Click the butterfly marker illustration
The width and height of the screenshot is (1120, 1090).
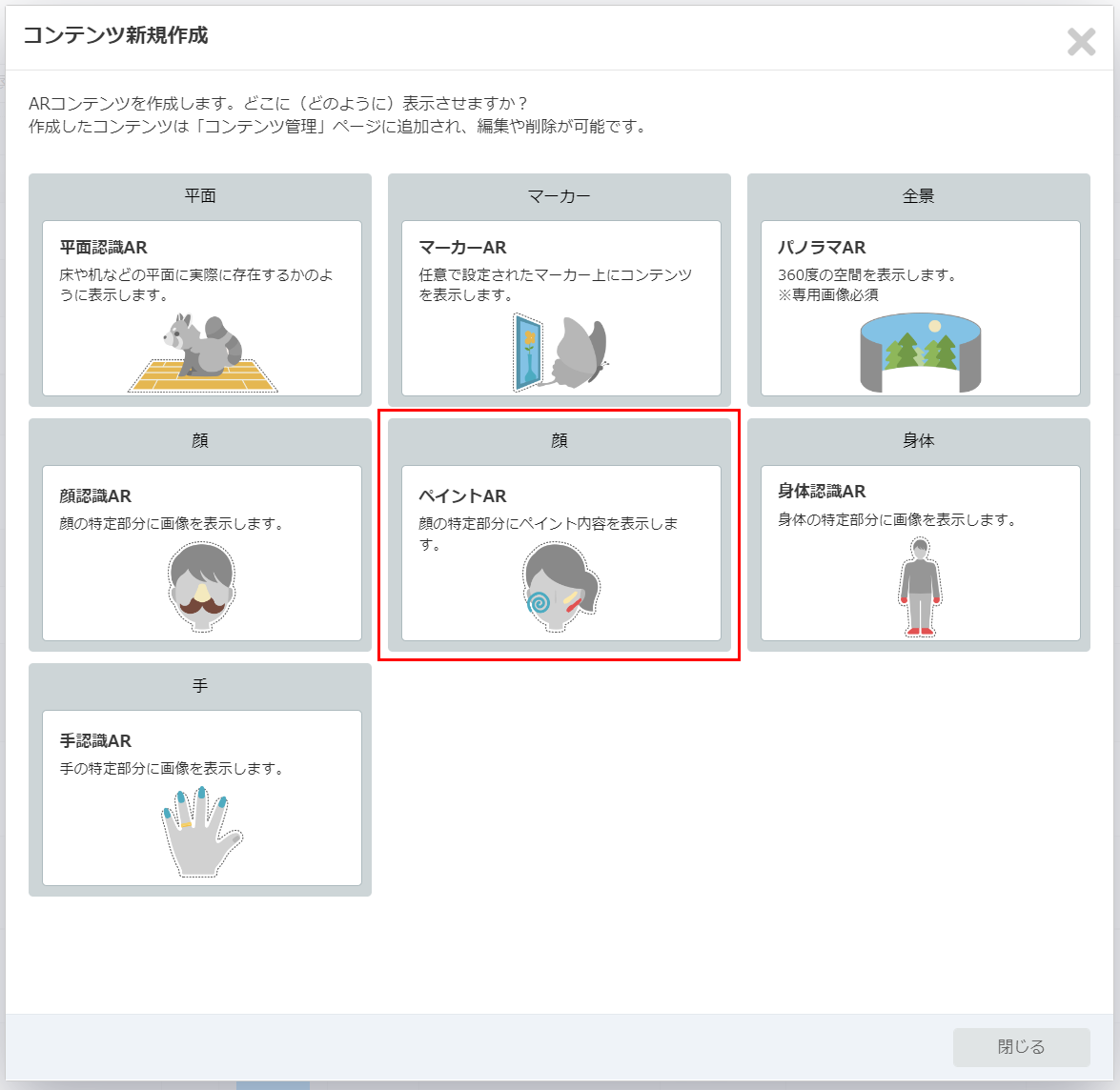click(x=560, y=353)
